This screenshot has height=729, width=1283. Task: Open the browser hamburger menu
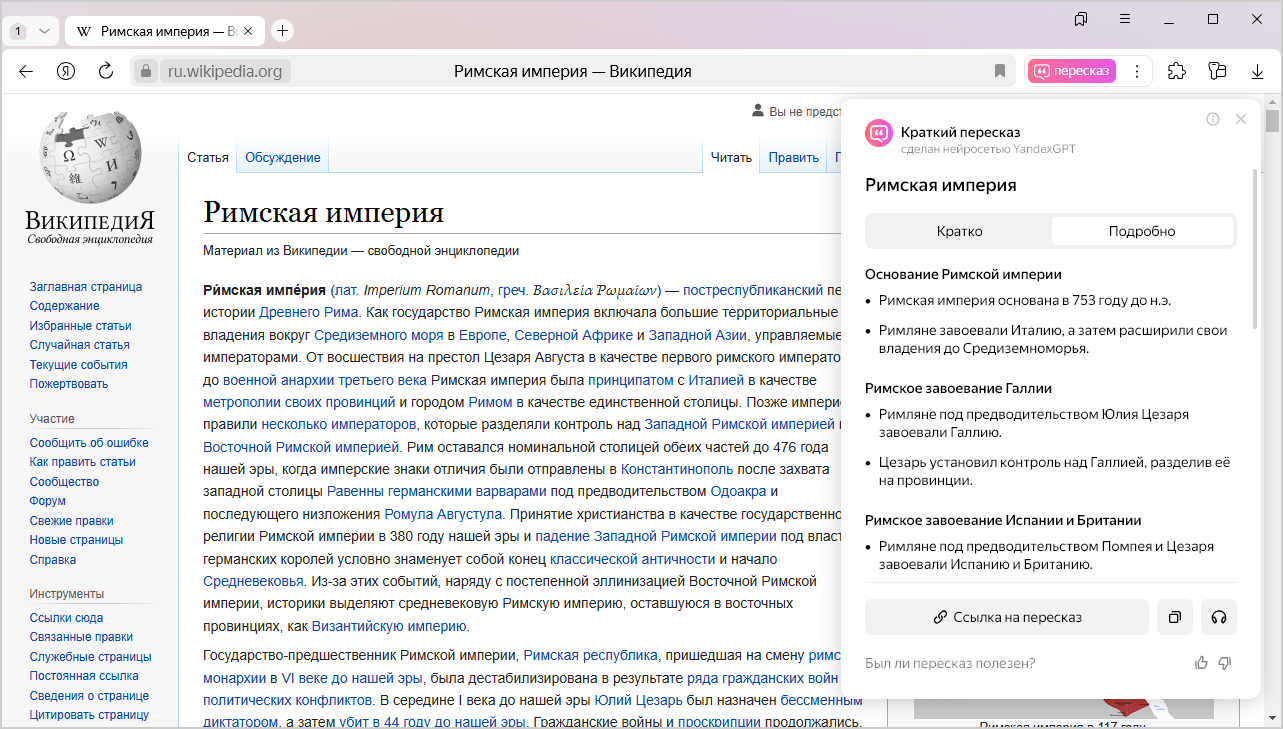(1125, 19)
